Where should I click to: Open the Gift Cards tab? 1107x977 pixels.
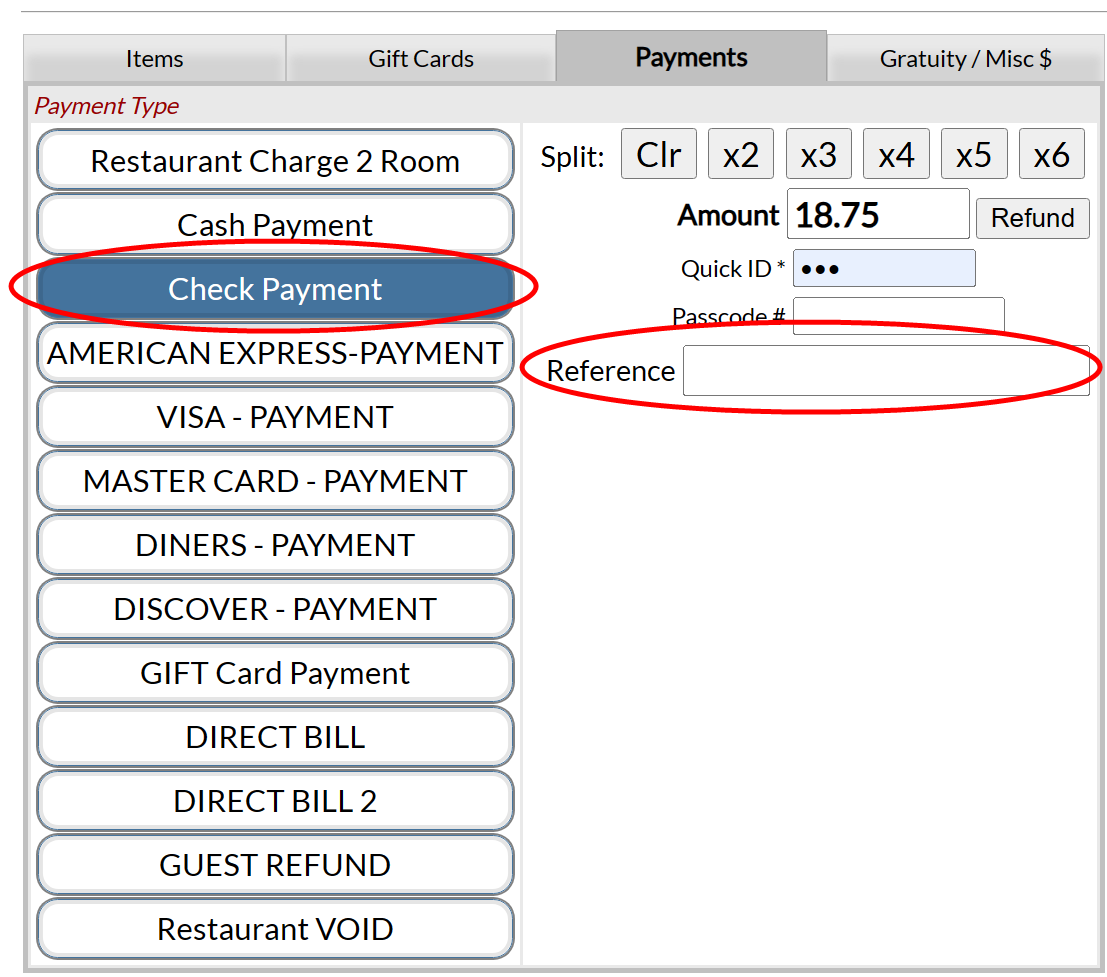coord(421,59)
